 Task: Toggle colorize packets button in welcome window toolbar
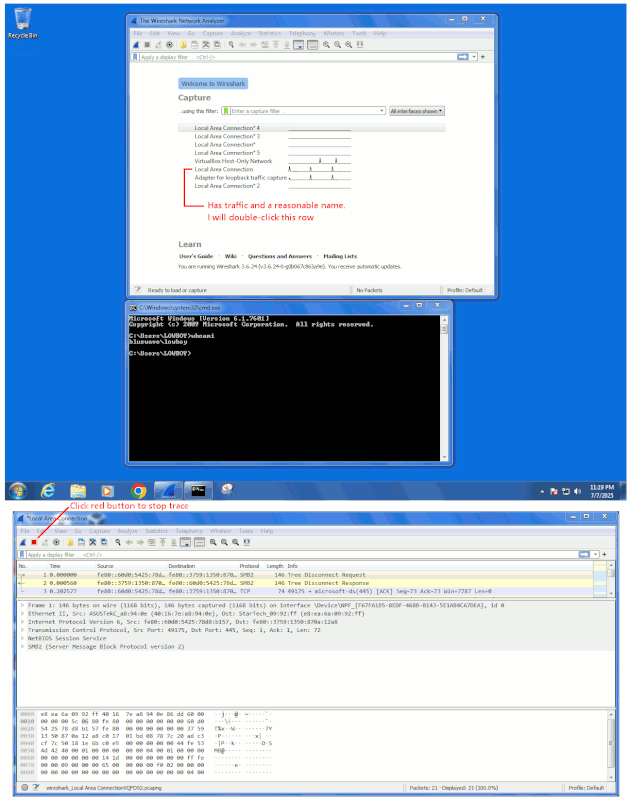[313, 45]
